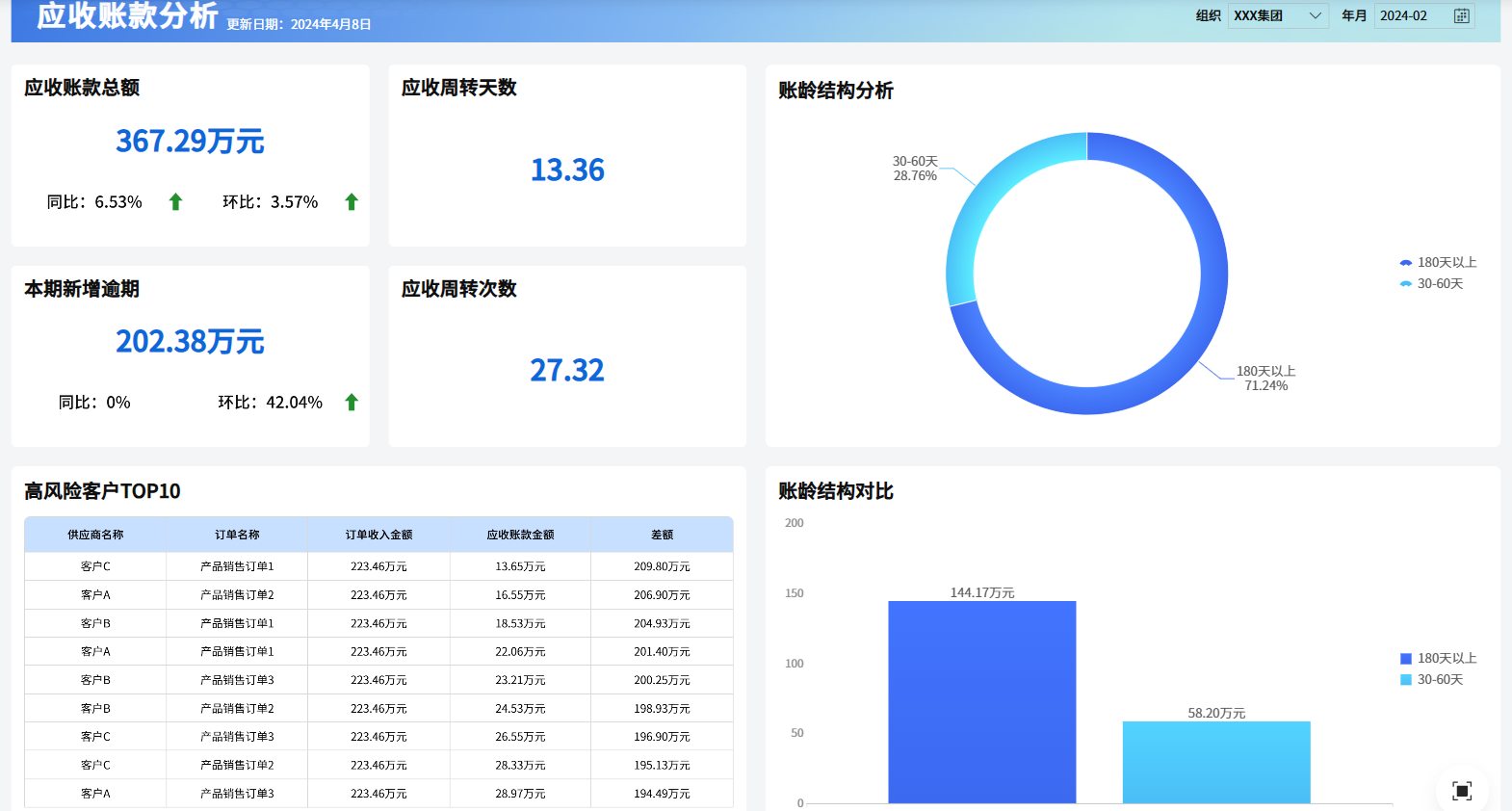Toggle 180天以上 legend in donut chart
This screenshot has width=1512, height=811.
(1438, 262)
